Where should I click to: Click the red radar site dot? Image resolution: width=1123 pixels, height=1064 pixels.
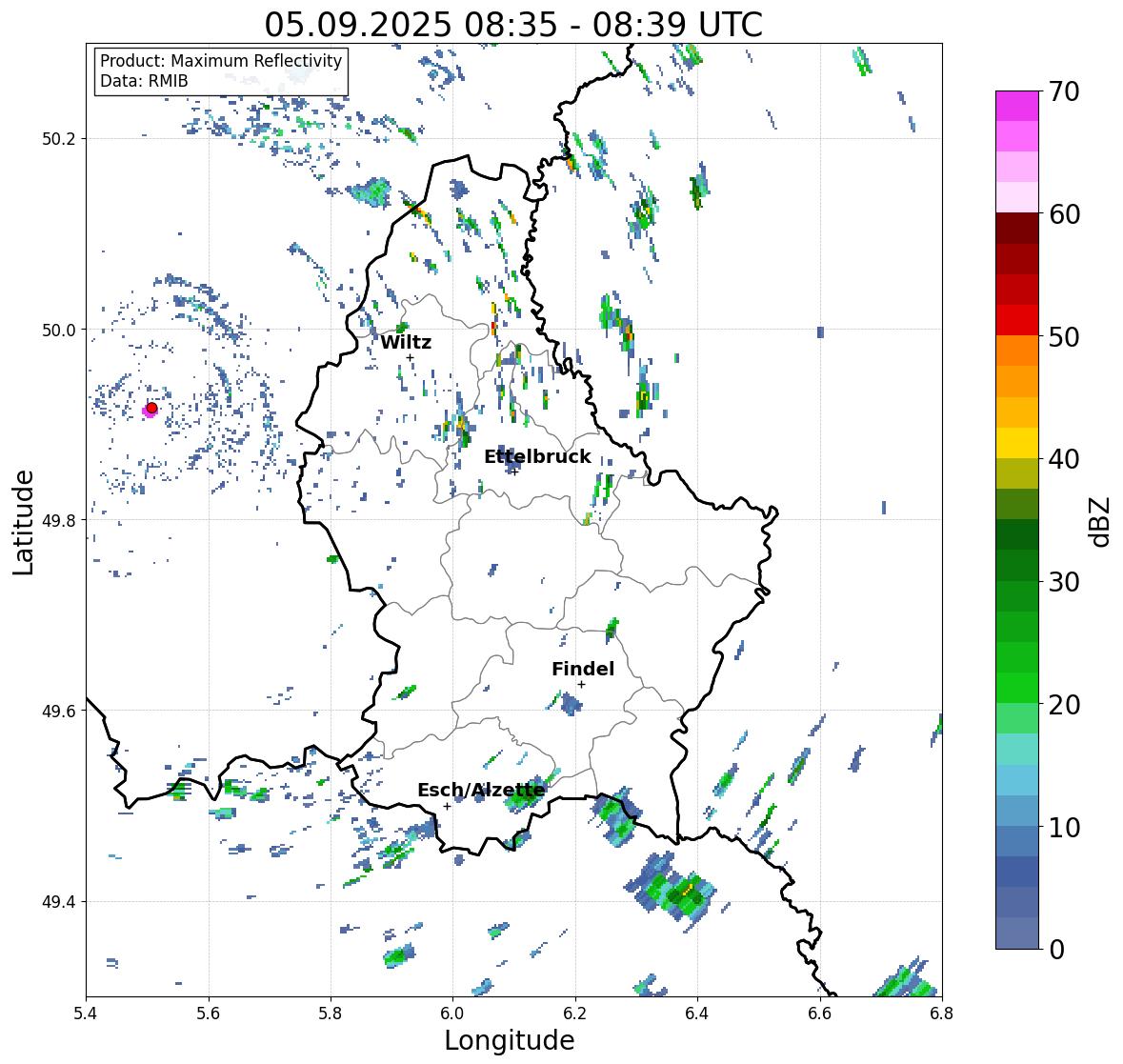pos(151,408)
